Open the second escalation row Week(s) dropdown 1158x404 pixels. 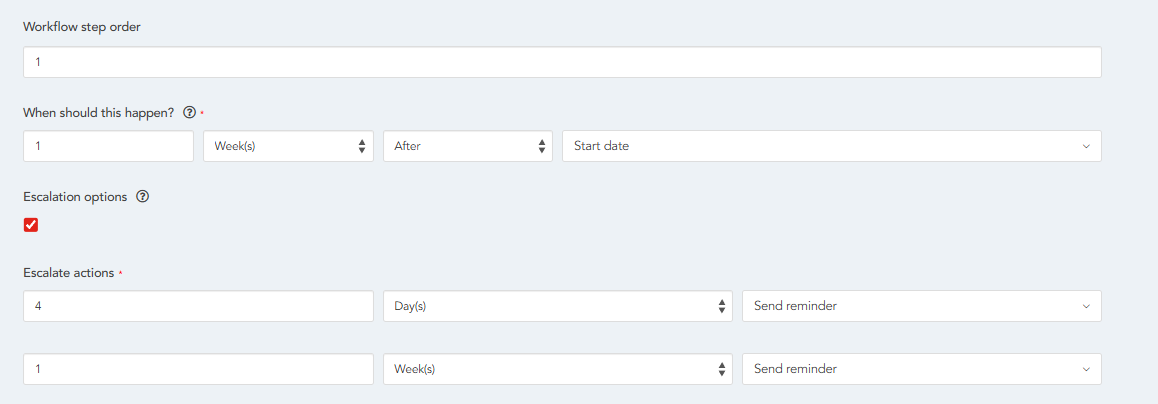point(556,369)
